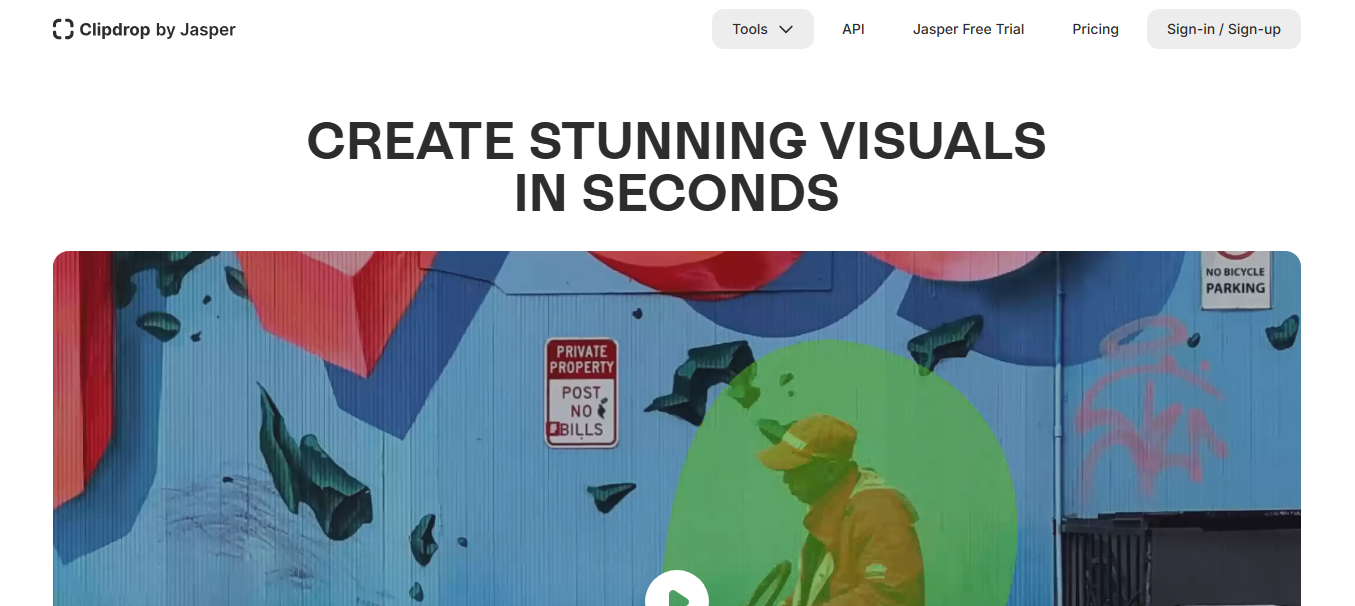This screenshot has height=606, width=1355.
Task: Go to Jasper Free Trial
Action: (968, 29)
